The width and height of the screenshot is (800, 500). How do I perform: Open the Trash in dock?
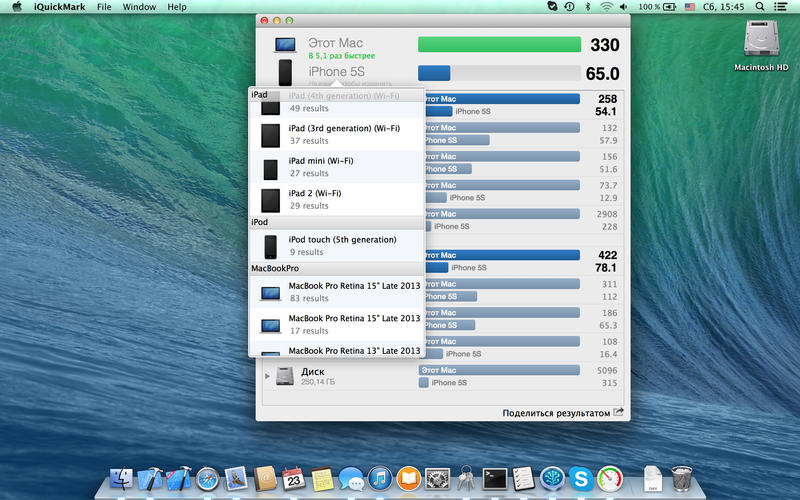pyautogui.click(x=682, y=479)
